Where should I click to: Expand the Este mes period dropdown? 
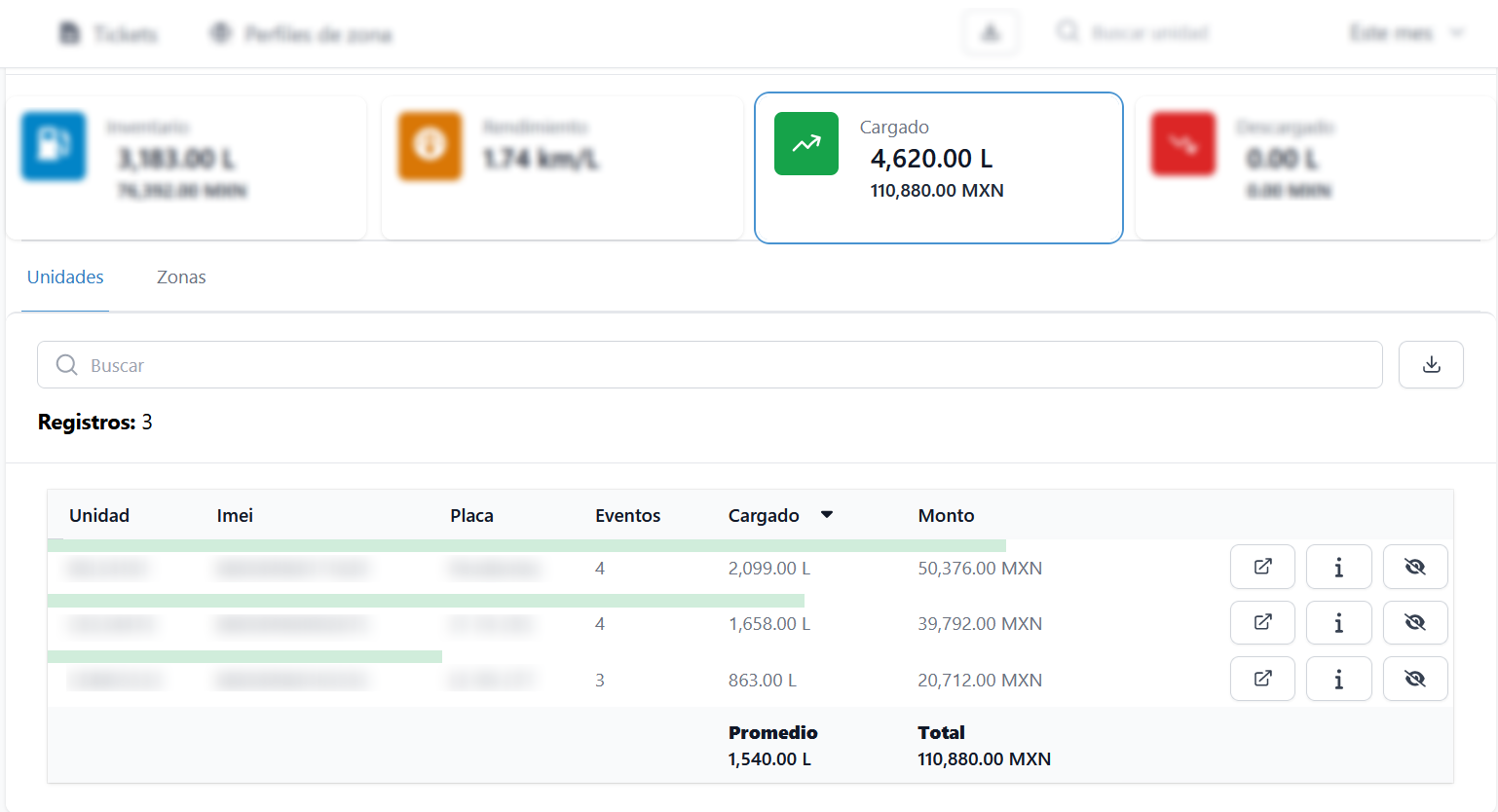click(x=1405, y=34)
